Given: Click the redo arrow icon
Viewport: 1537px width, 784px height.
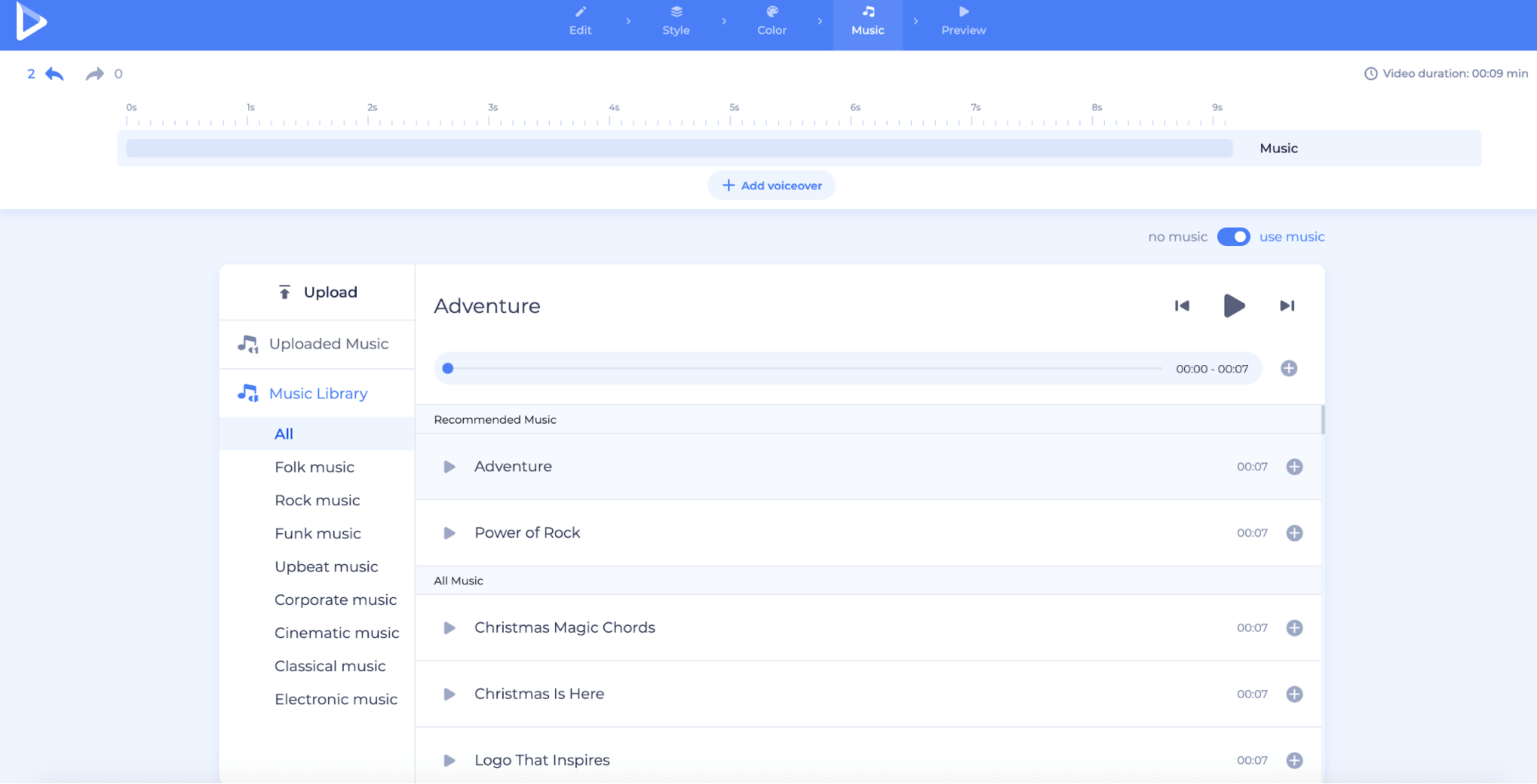Looking at the screenshot, I should coord(94,74).
